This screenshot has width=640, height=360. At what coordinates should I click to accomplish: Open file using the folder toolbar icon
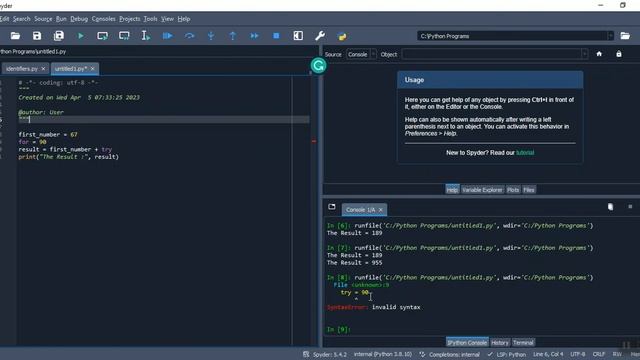[x=15, y=36]
